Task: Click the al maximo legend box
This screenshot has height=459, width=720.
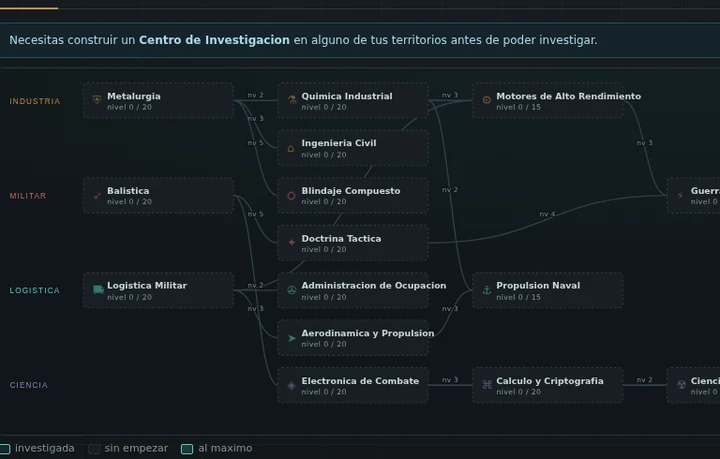Action: click(187, 449)
